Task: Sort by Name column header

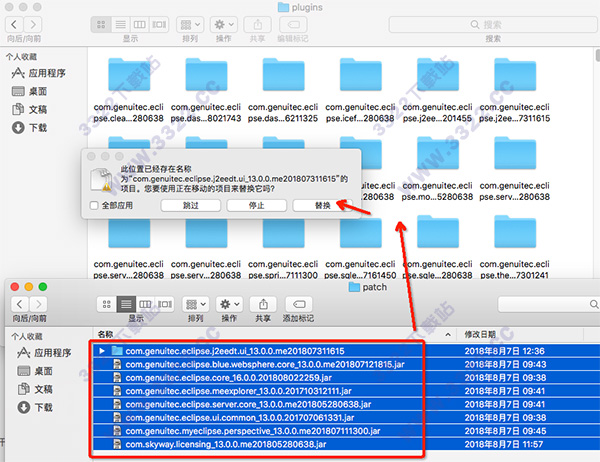Action: [x=275, y=335]
